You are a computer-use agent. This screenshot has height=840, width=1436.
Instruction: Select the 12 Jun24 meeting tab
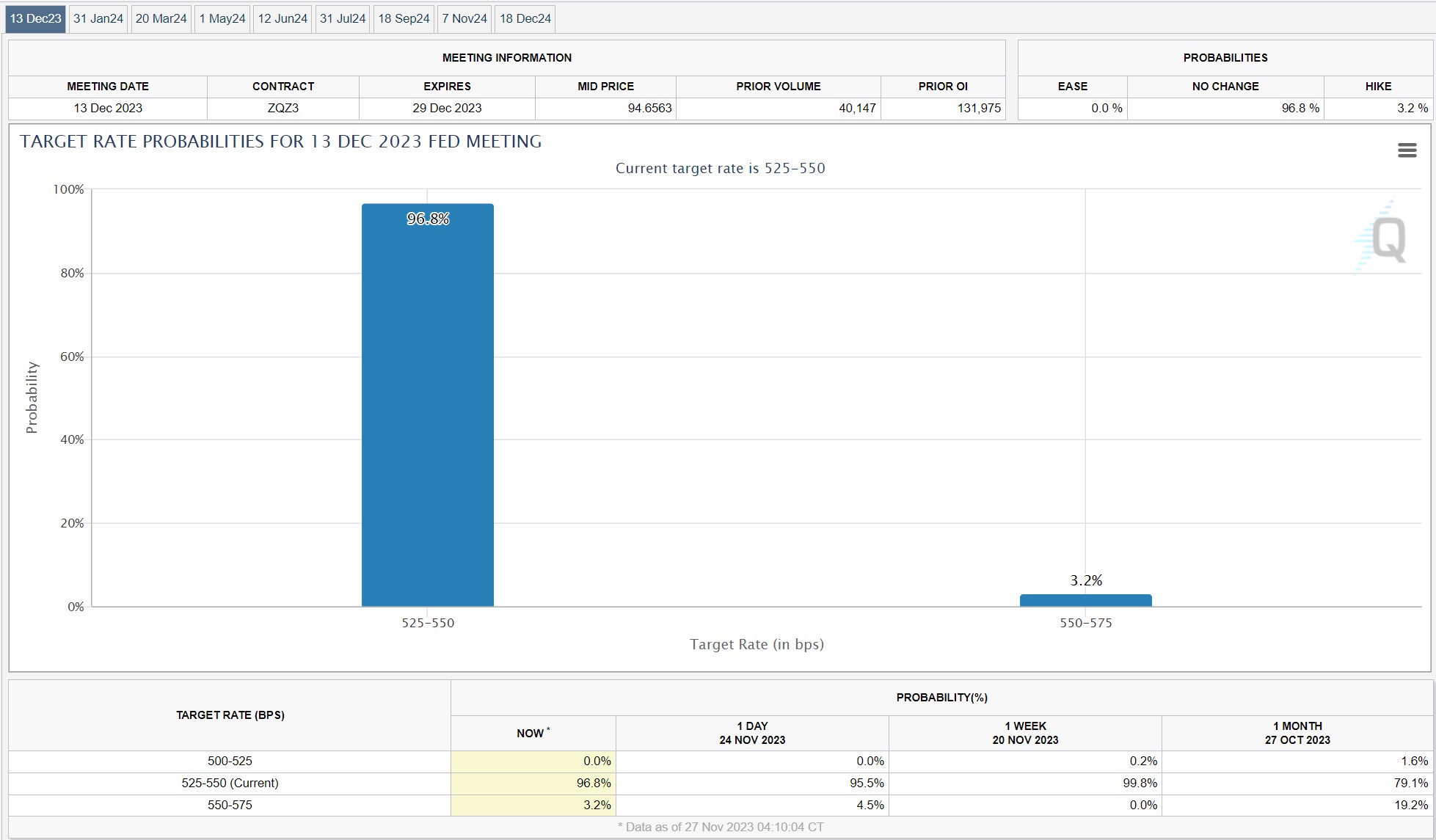coord(283,18)
